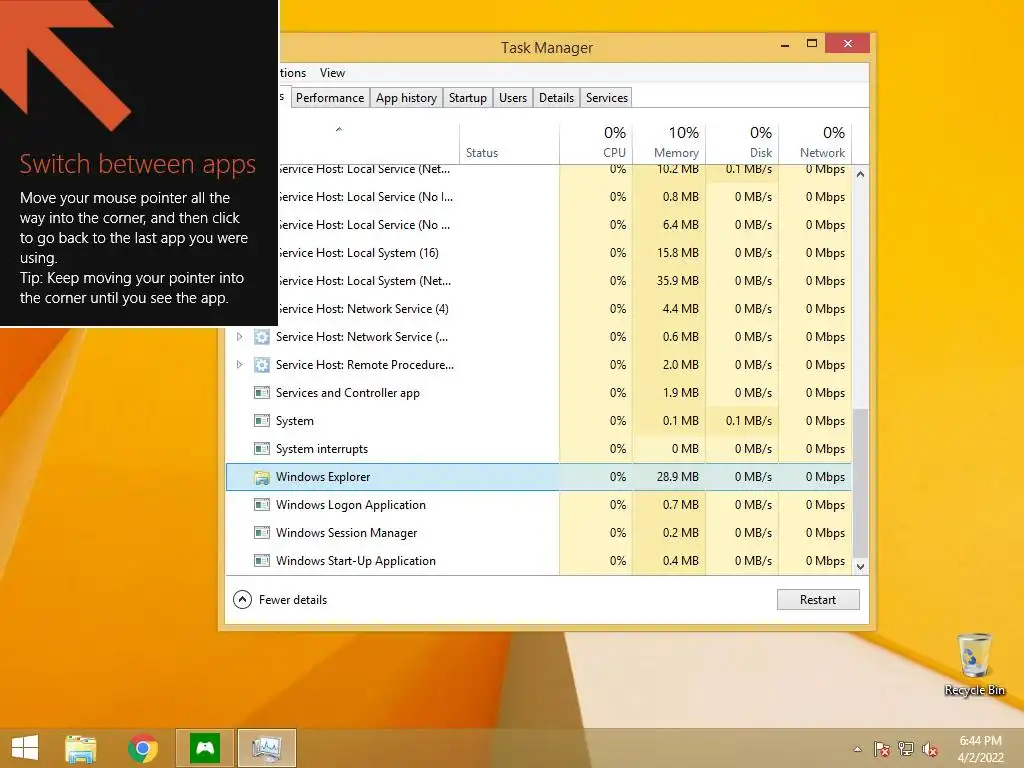Click the Windows Explorer folder icon
Viewport: 1024px width, 768px height.
[x=262, y=477]
